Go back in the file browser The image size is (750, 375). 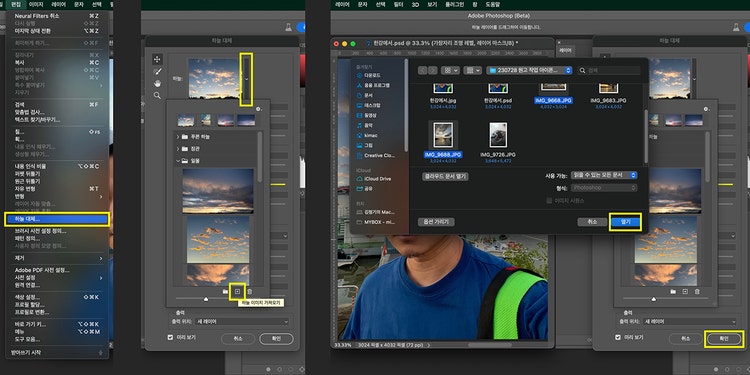(x=422, y=70)
